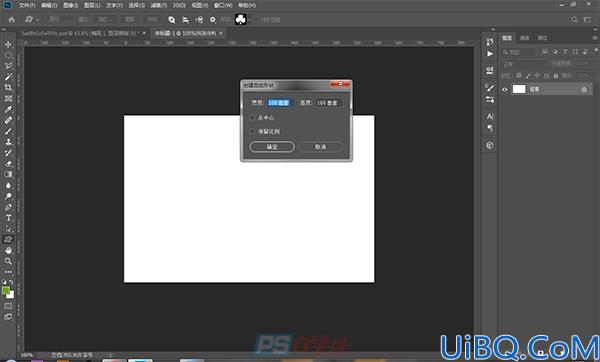Select the Horizontal Type tool
This screenshot has width=600, height=362.
click(8, 218)
